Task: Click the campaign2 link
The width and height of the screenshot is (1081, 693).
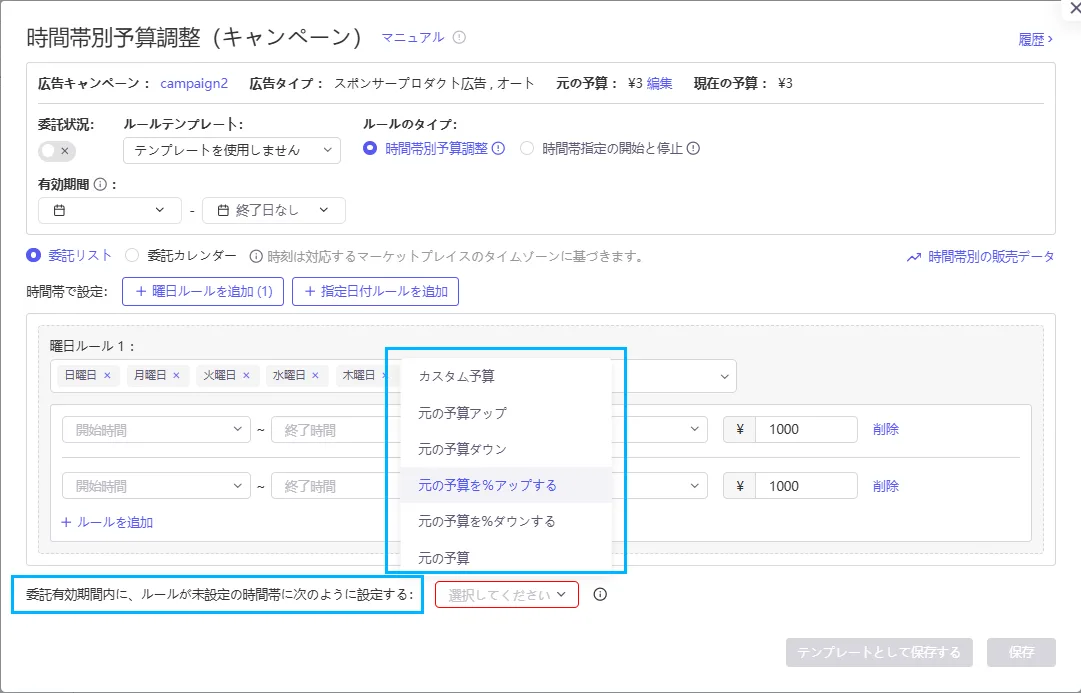Action: [x=194, y=83]
